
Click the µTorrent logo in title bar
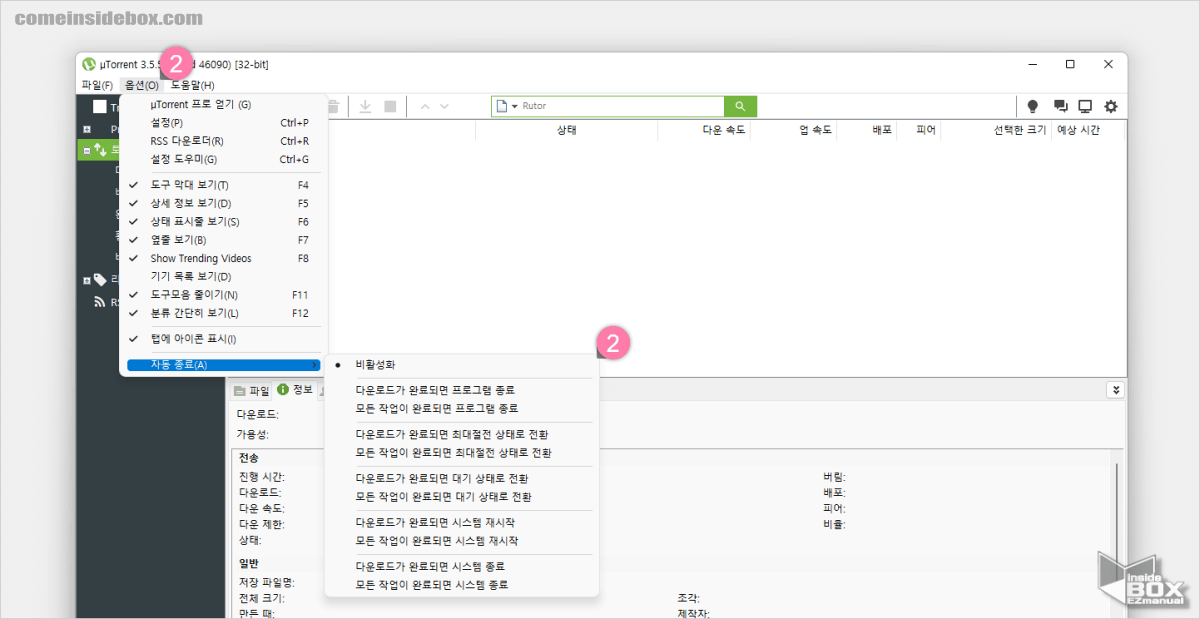tap(89, 64)
